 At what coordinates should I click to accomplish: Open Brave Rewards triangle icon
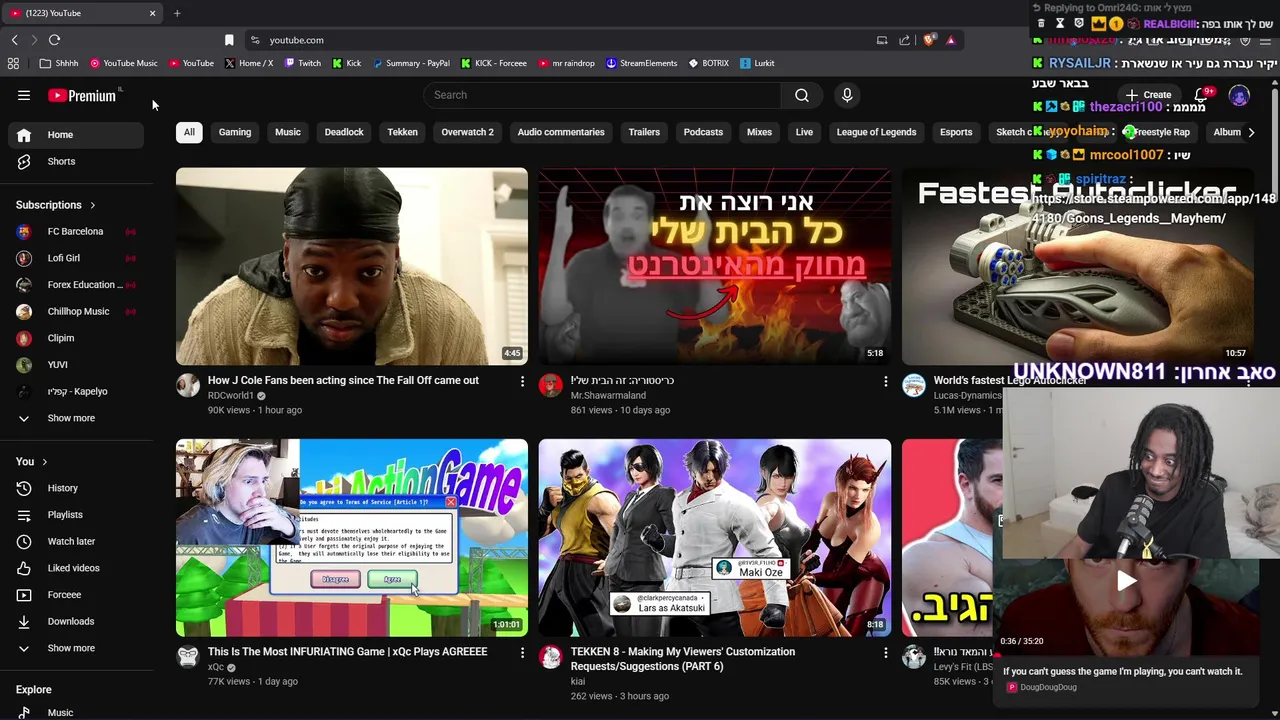click(x=950, y=40)
